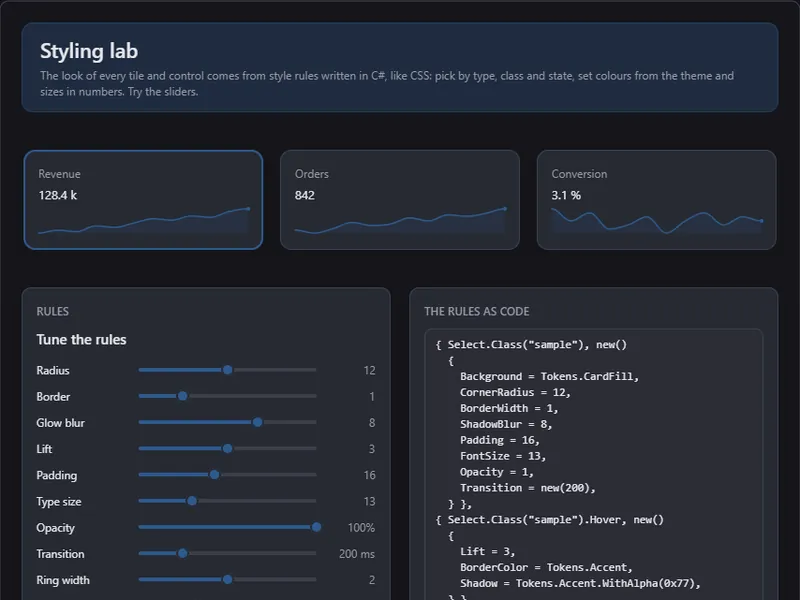
Task: Click the "3.1 %" conversion value
Action: tap(566, 195)
